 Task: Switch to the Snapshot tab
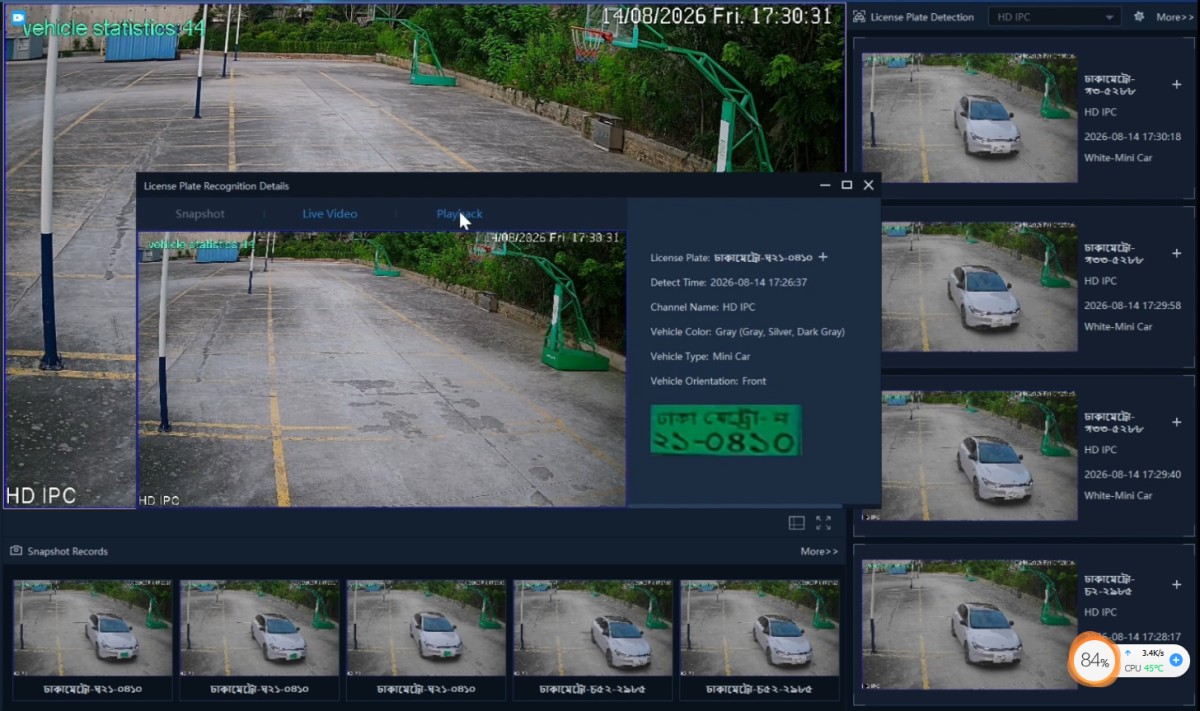coord(200,214)
